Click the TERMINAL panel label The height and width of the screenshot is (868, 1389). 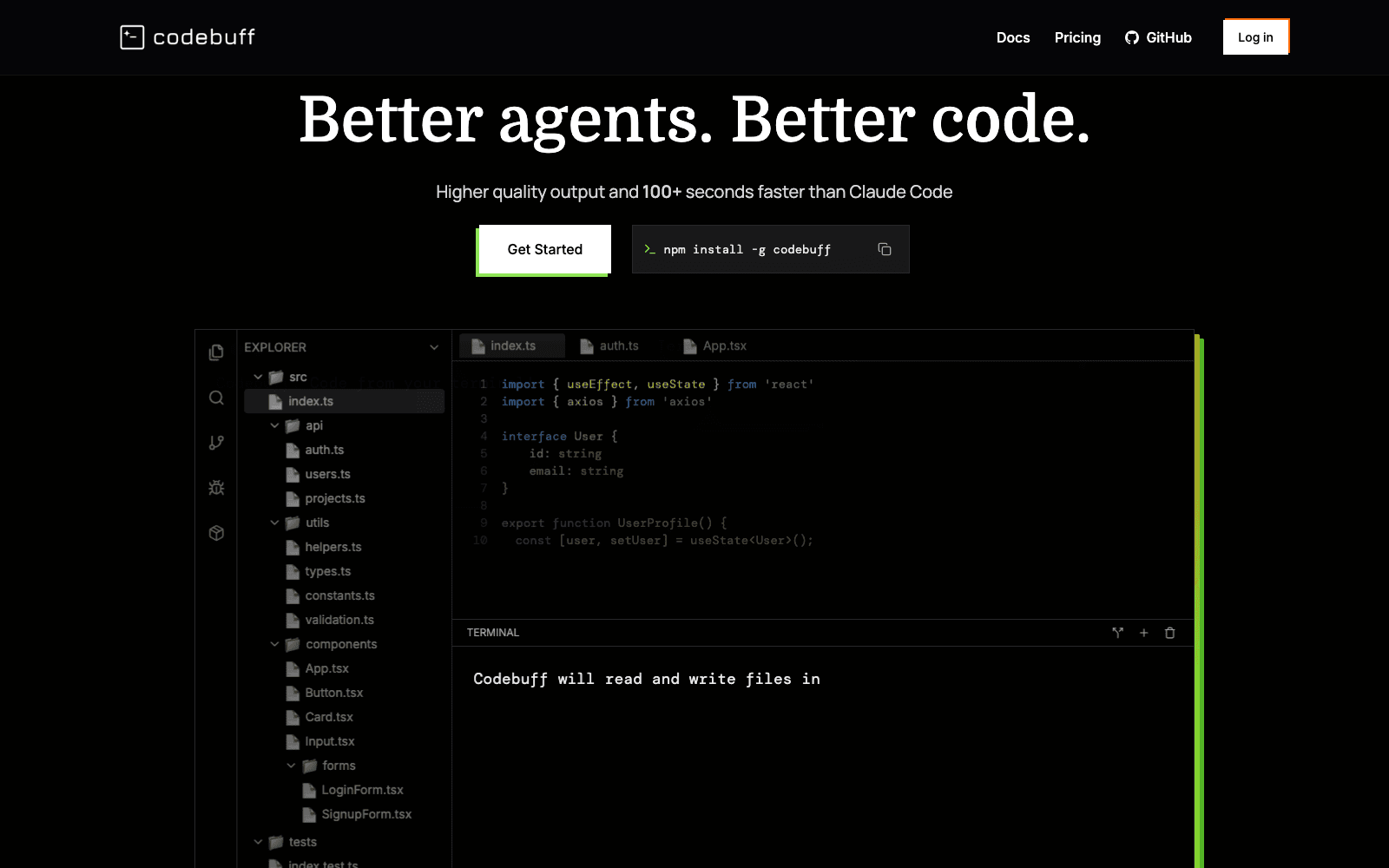[x=492, y=633]
